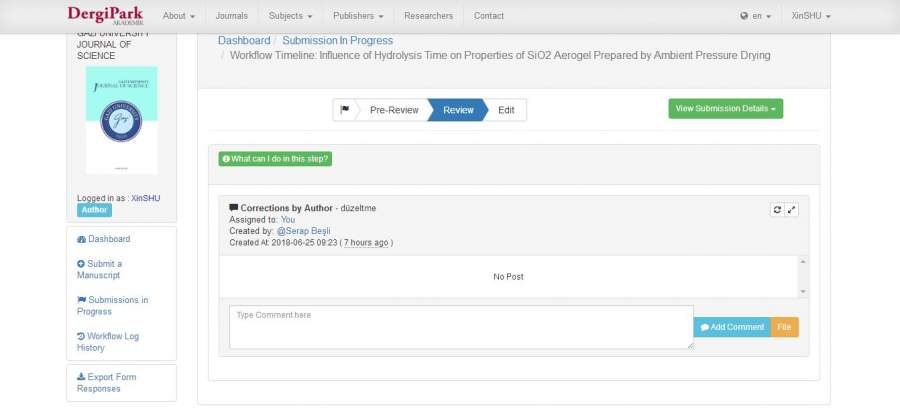
Task: Select the Edit workflow step
Action: 506,110
